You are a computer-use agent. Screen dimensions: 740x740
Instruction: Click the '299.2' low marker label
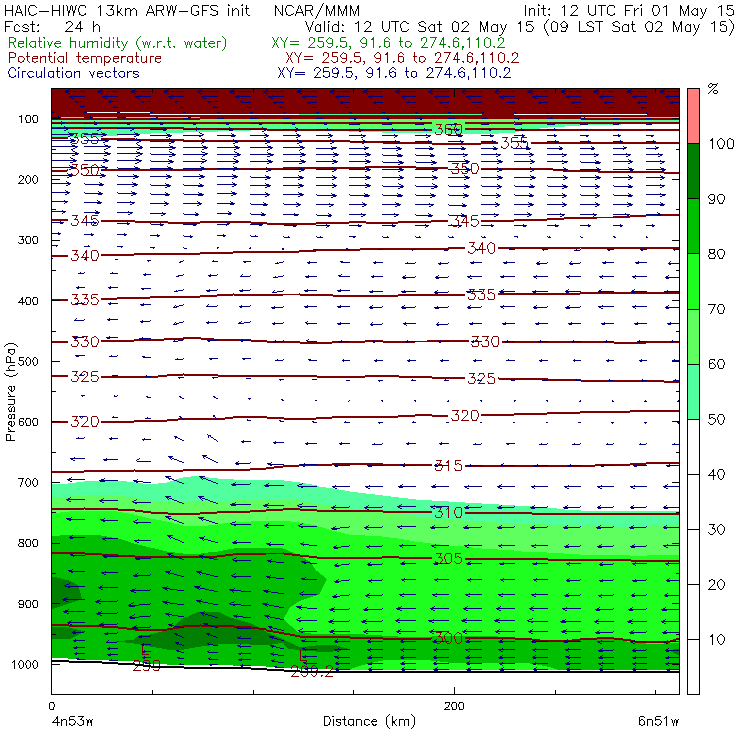coord(312,672)
